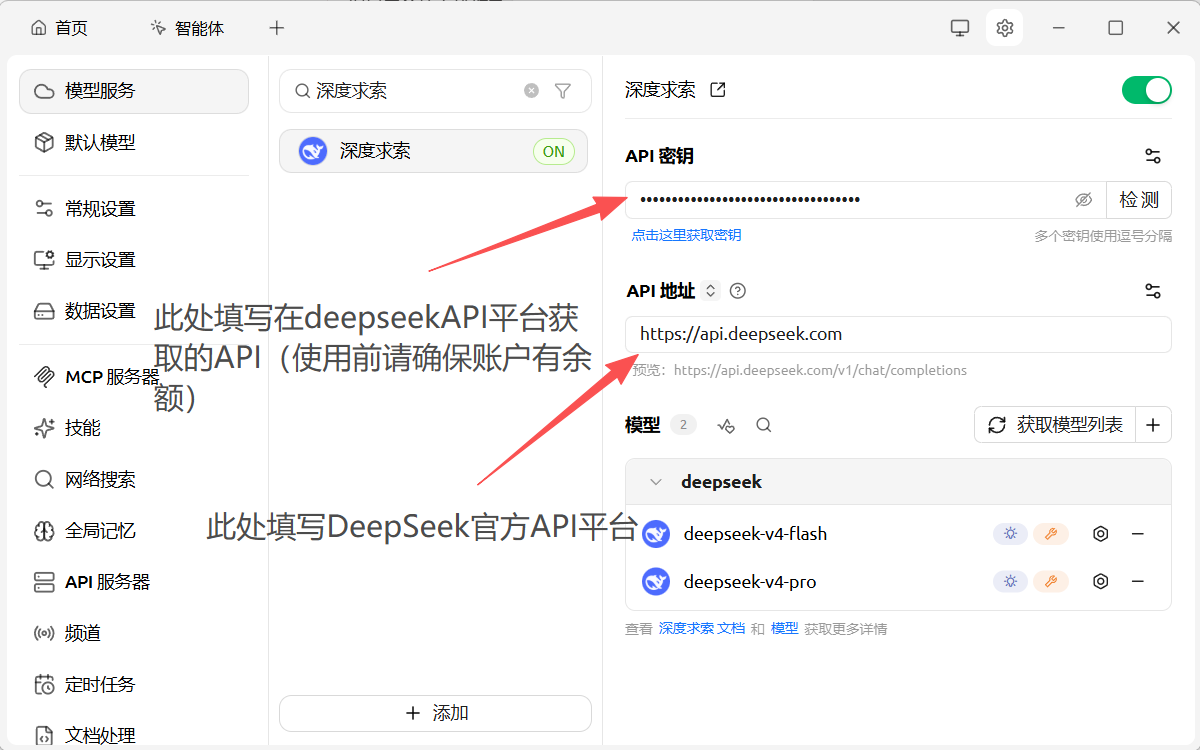Click the deepseek-v4-pro whale logo
The width and height of the screenshot is (1200, 750).
(x=656, y=581)
